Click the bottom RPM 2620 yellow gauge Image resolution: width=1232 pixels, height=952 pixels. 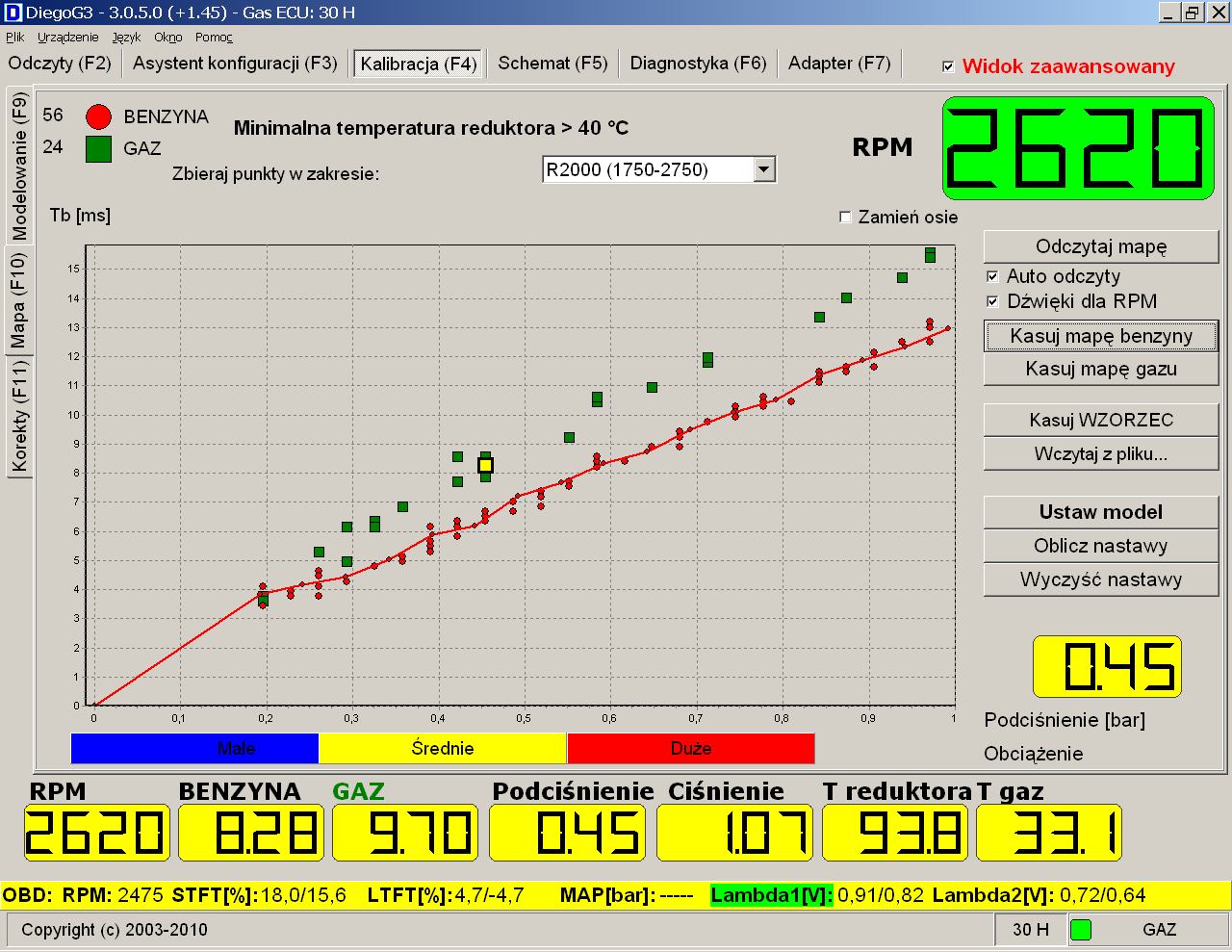(96, 833)
